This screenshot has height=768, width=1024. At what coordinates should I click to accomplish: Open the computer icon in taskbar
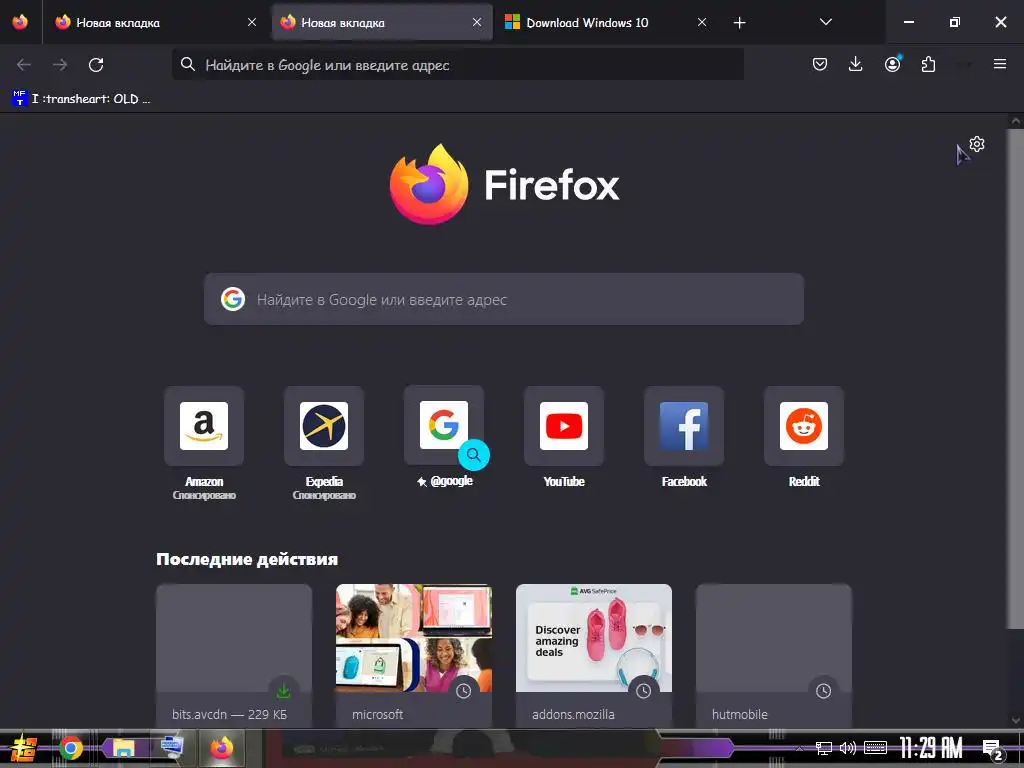click(x=172, y=746)
